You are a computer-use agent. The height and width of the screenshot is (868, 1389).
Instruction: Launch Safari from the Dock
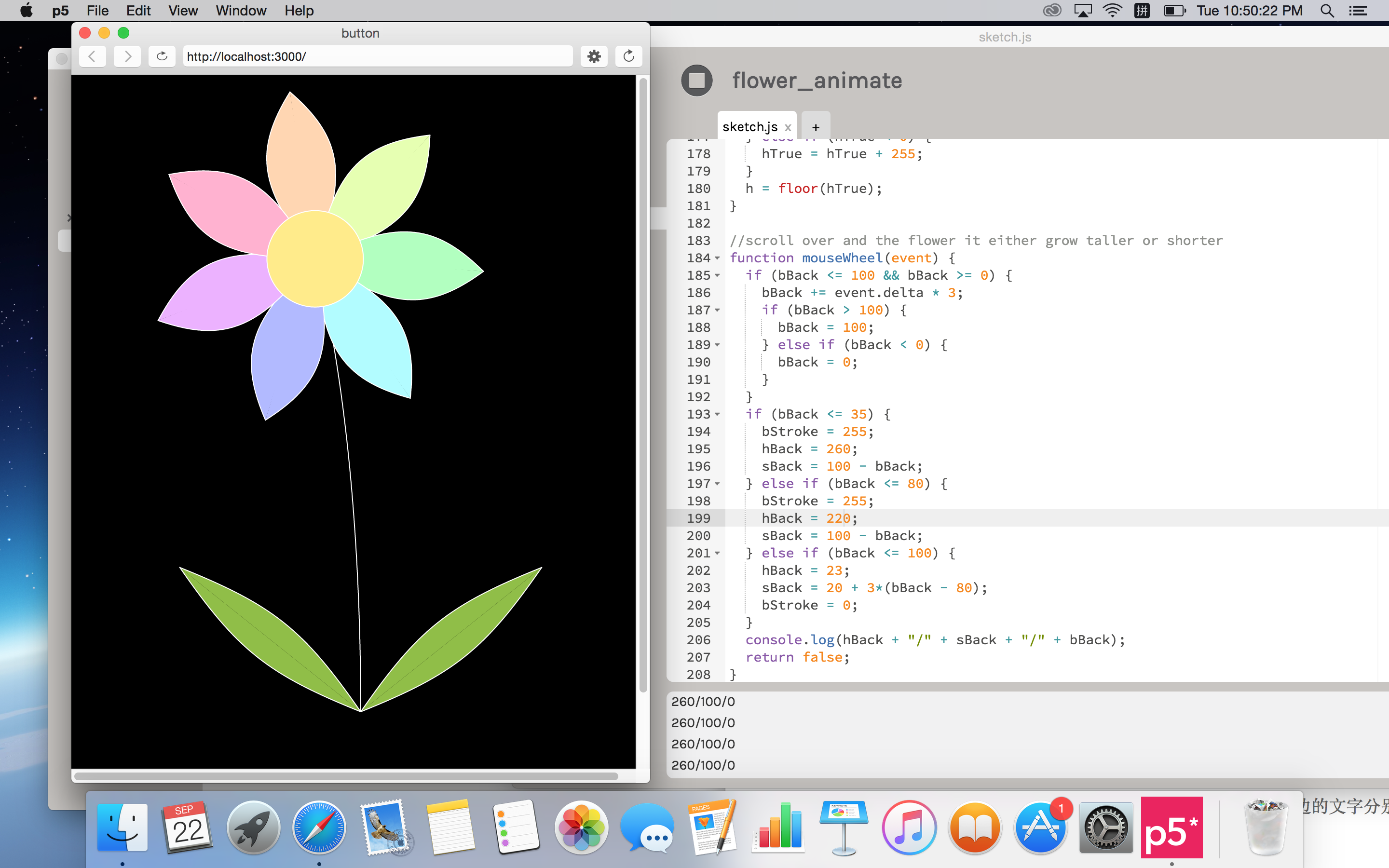pos(319,827)
